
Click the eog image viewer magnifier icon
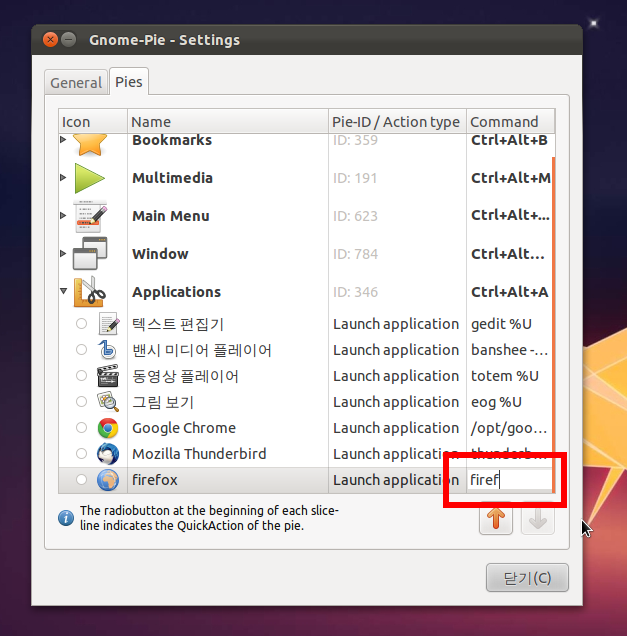[108, 402]
